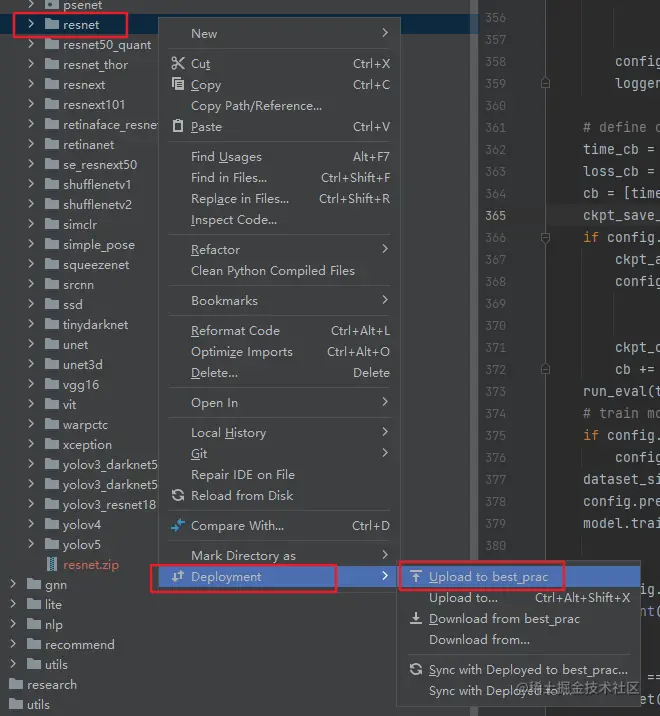Click the Paste clipboard icon

pyautogui.click(x=178, y=126)
